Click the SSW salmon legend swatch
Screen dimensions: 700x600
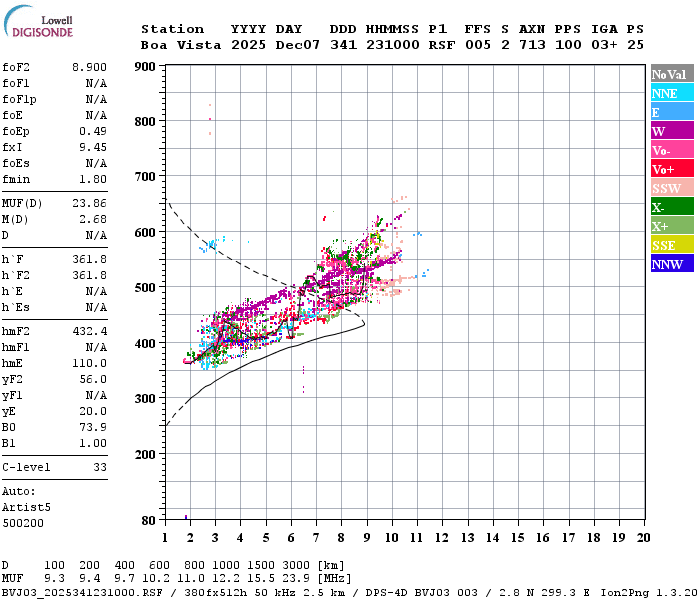(672, 188)
